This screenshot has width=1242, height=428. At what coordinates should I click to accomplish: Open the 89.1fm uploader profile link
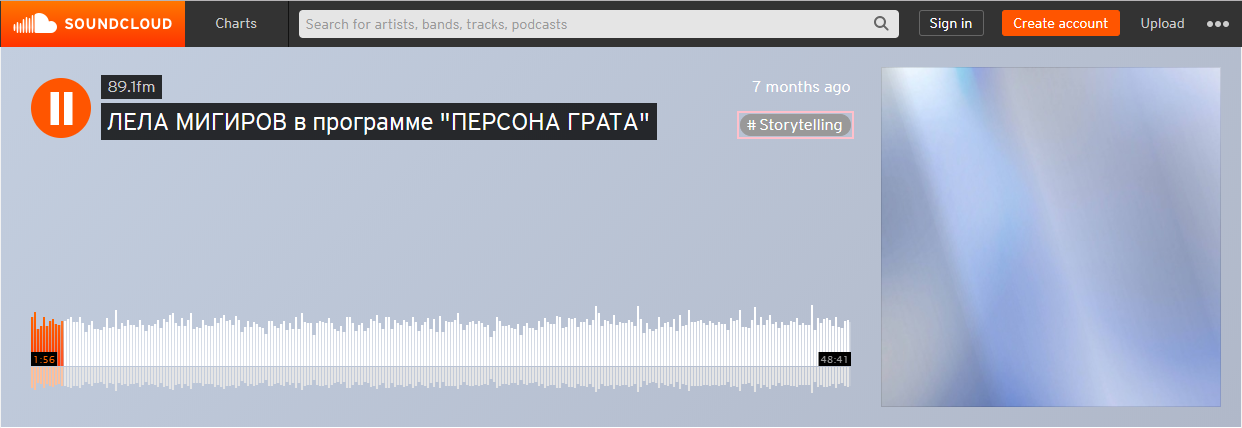click(x=131, y=87)
